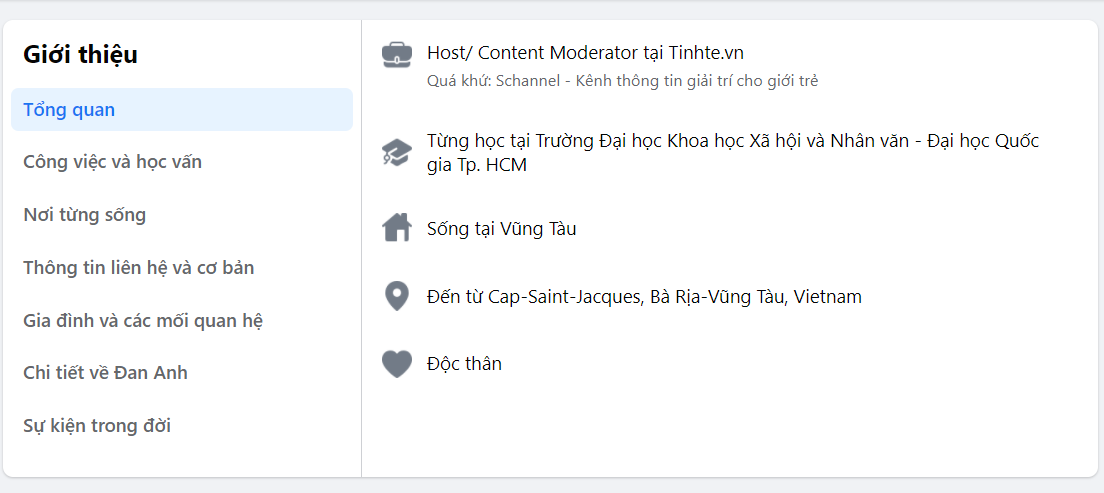
Task: Click the house icon beside Sống tại Vũng Tàu
Action: point(397,229)
